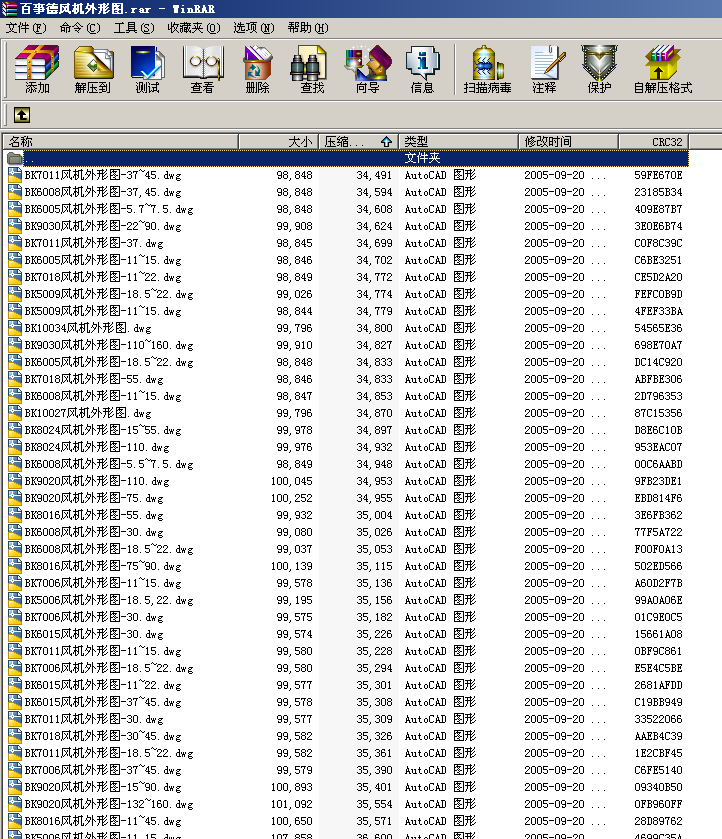Open the 文件(F) menu

26,28
